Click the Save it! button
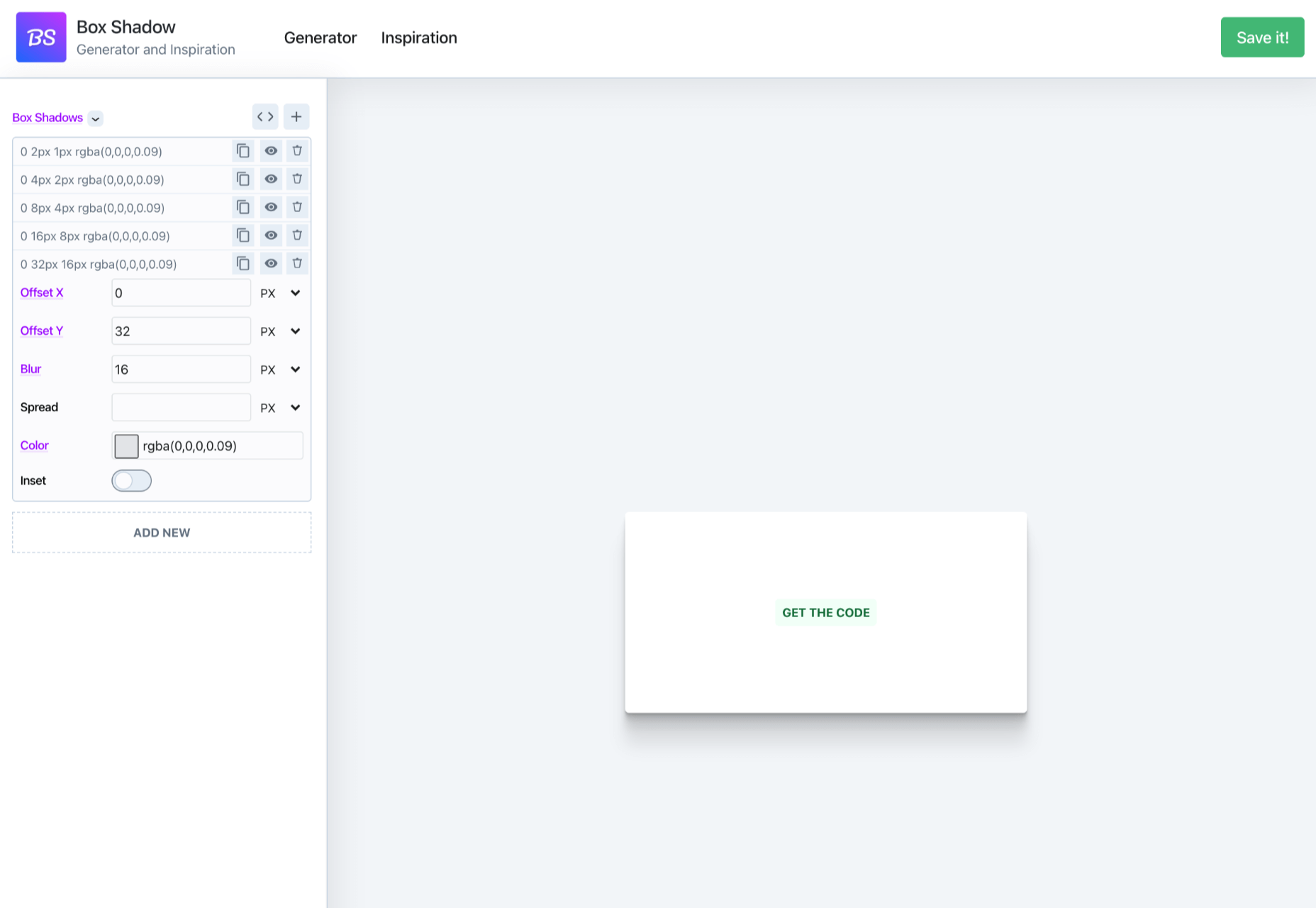Image resolution: width=1316 pixels, height=908 pixels. [1262, 38]
